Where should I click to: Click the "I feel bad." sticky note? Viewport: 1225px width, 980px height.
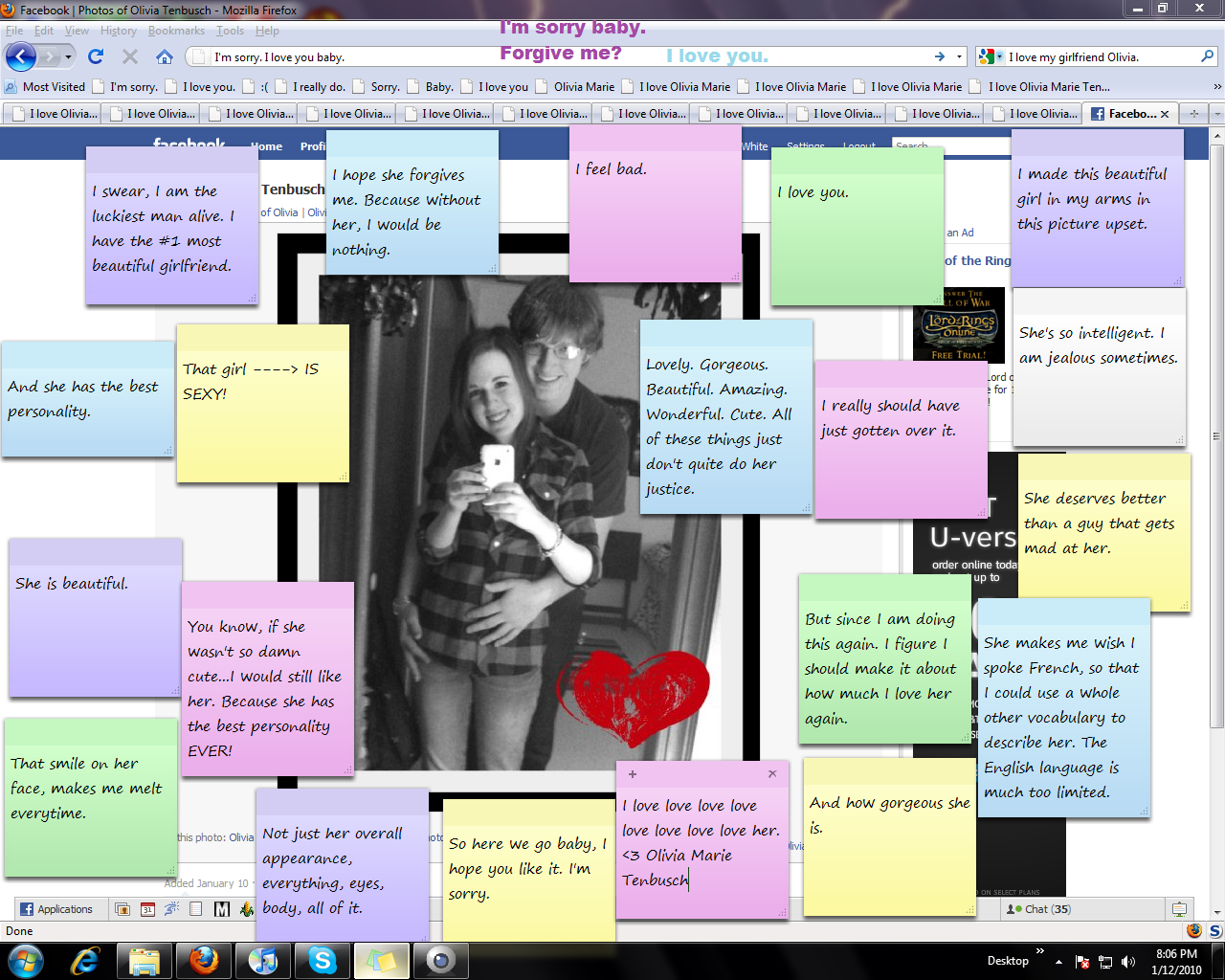(657, 205)
